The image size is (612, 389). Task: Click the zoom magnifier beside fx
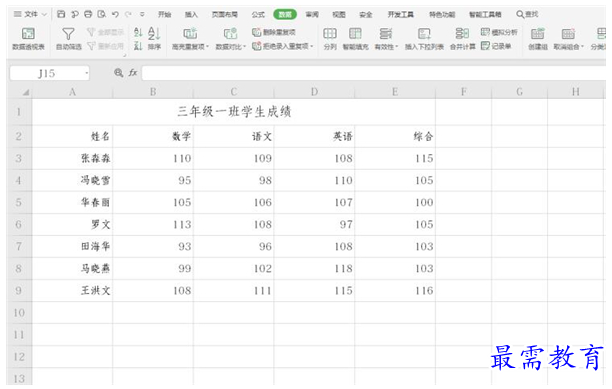[x=118, y=73]
